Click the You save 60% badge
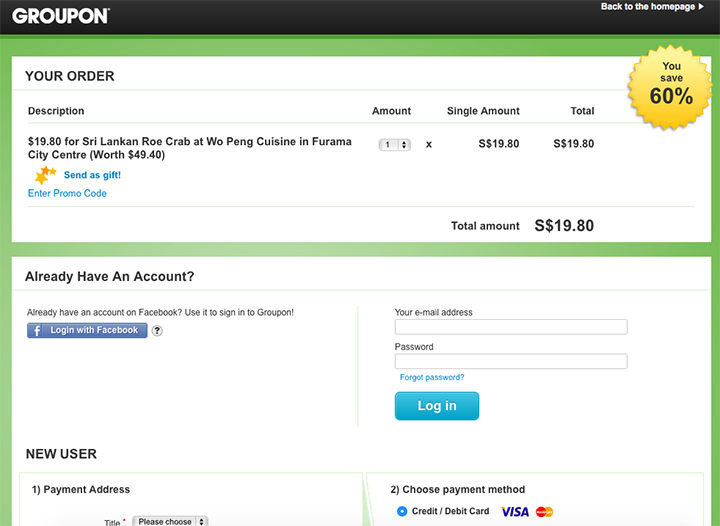The height and width of the screenshot is (526, 720). click(x=670, y=86)
